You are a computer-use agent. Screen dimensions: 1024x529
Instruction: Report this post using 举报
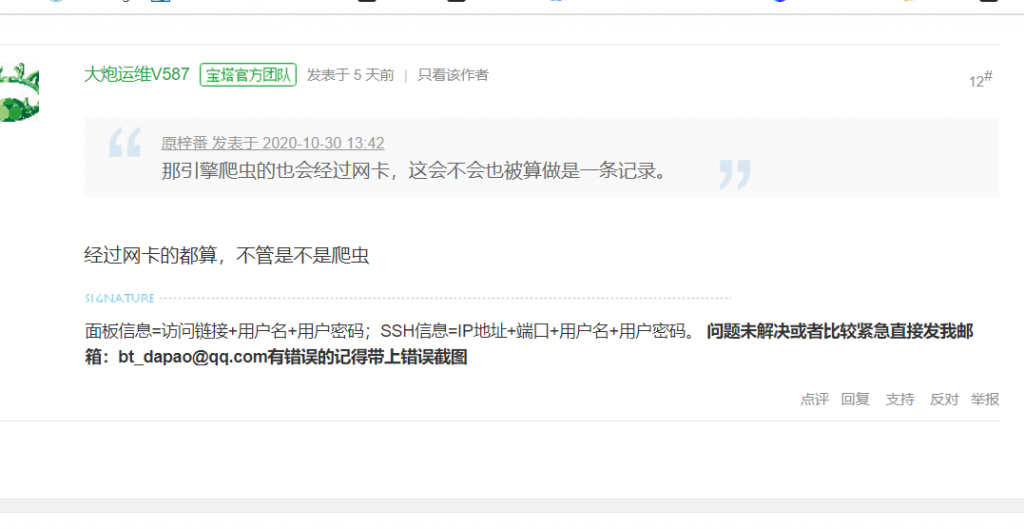pos(985,399)
